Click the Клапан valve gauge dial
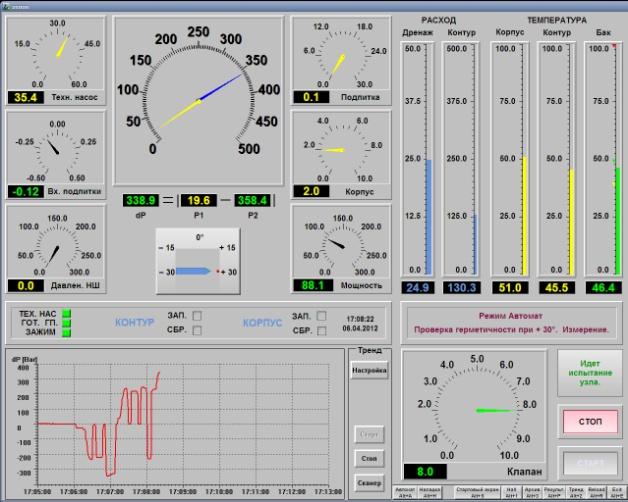Image resolution: width=628 pixels, height=502 pixels. click(x=477, y=408)
